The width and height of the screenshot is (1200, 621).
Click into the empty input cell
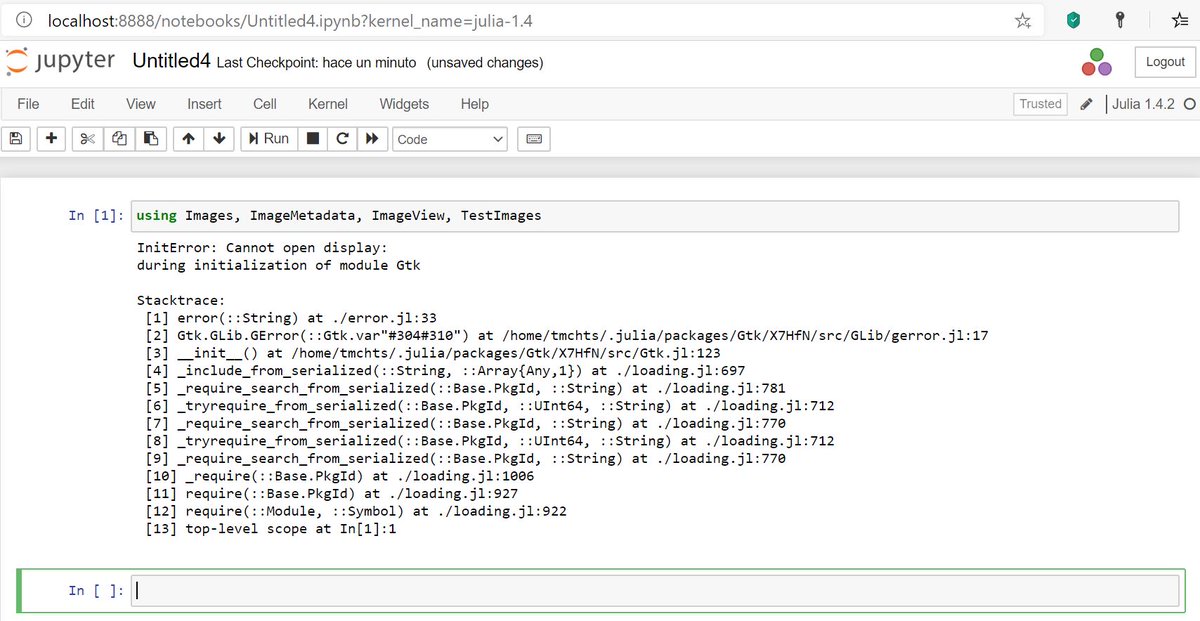click(x=657, y=590)
